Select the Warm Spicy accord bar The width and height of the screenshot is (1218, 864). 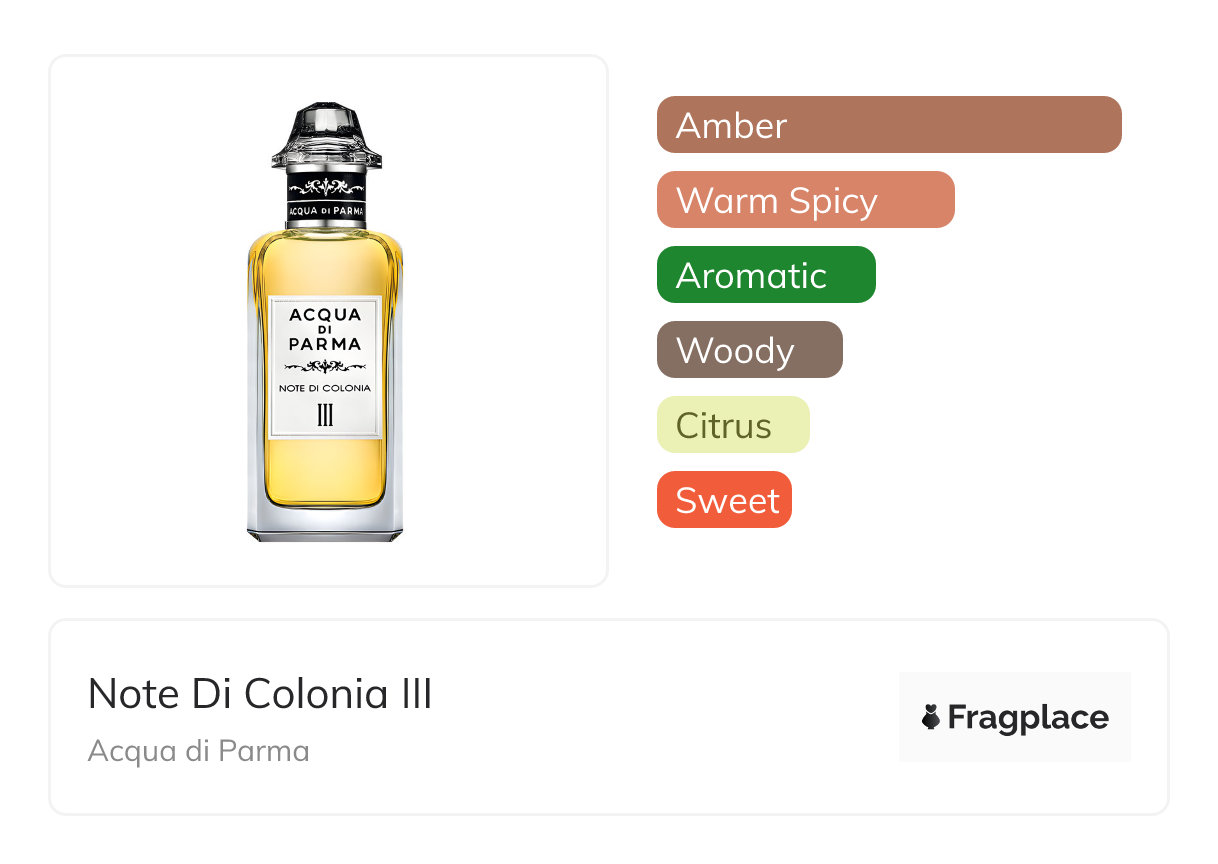click(805, 200)
